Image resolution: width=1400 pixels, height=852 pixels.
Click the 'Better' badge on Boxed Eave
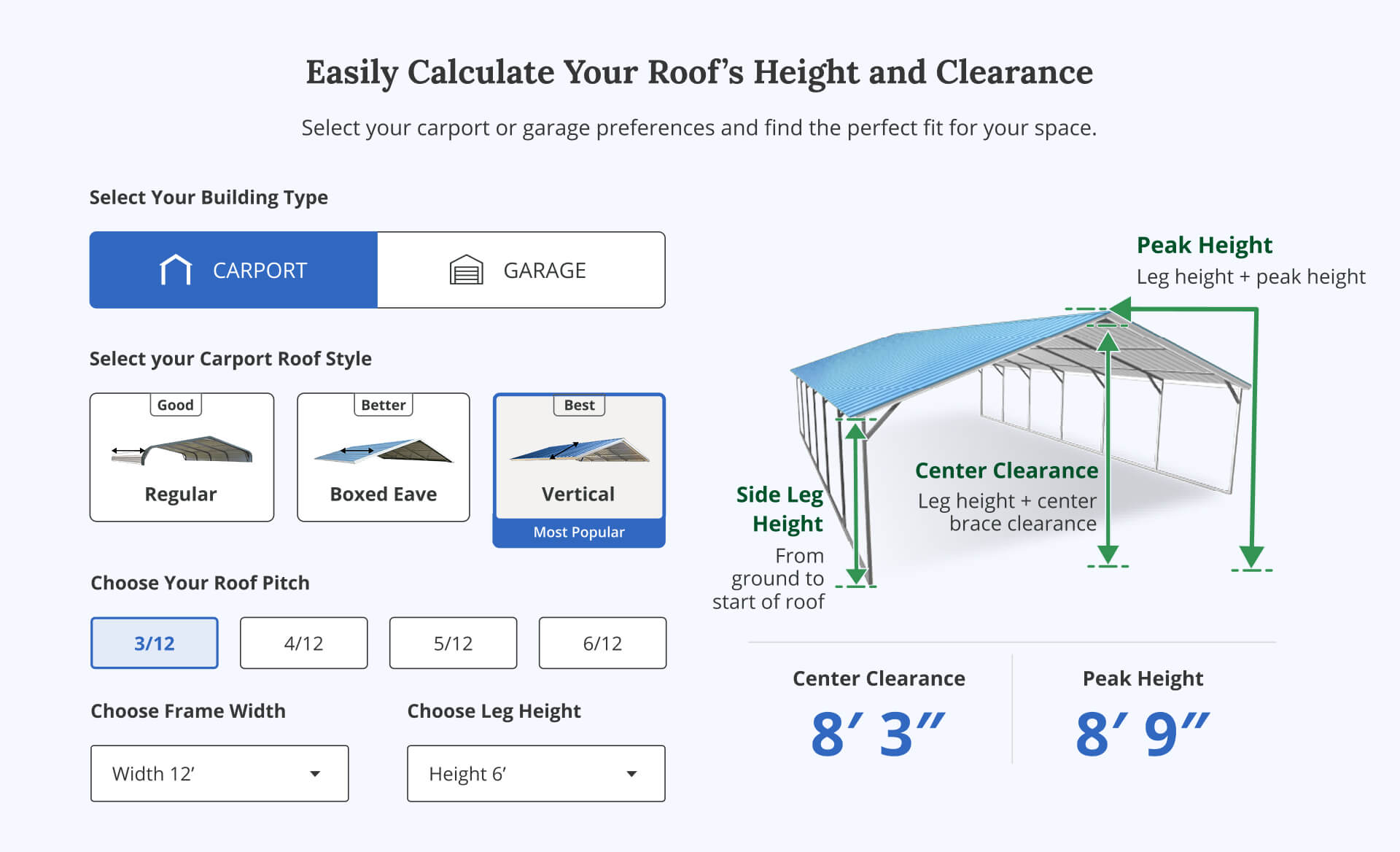[x=383, y=405]
